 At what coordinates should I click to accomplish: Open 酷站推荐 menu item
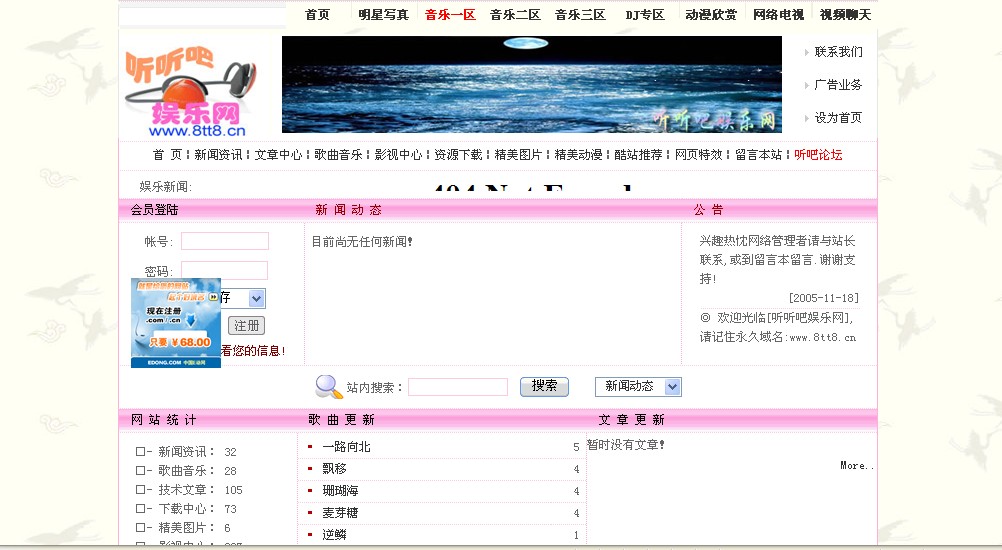(x=638, y=155)
